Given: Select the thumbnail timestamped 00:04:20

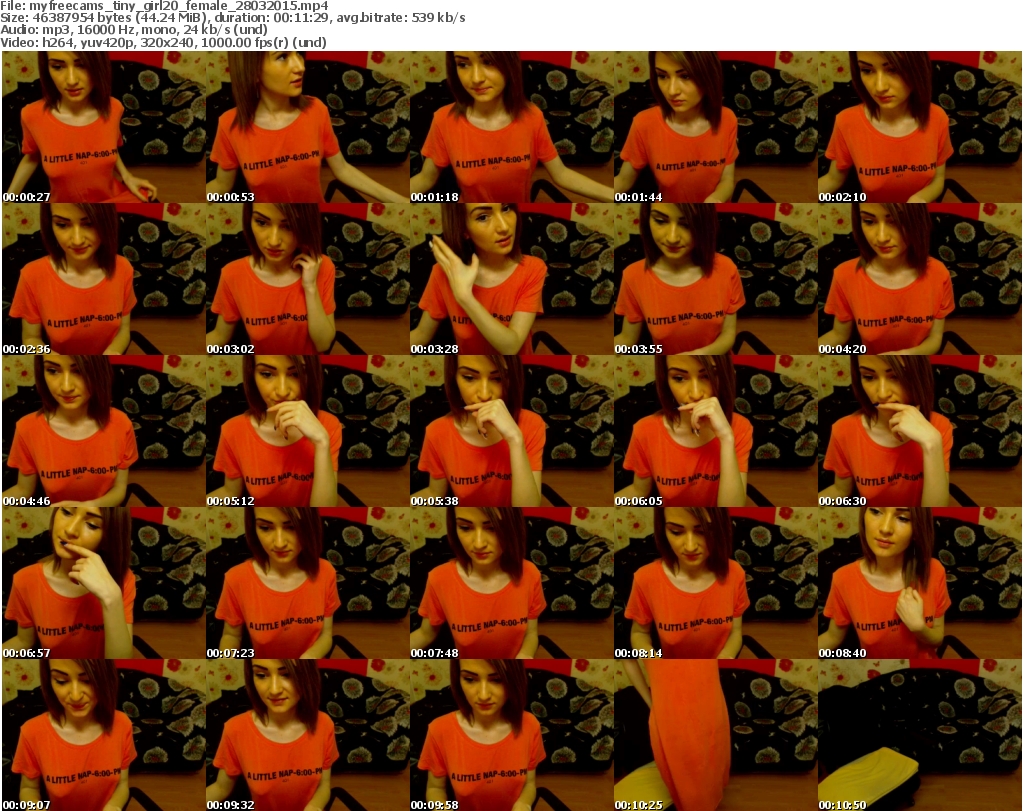Looking at the screenshot, I should [x=920, y=279].
